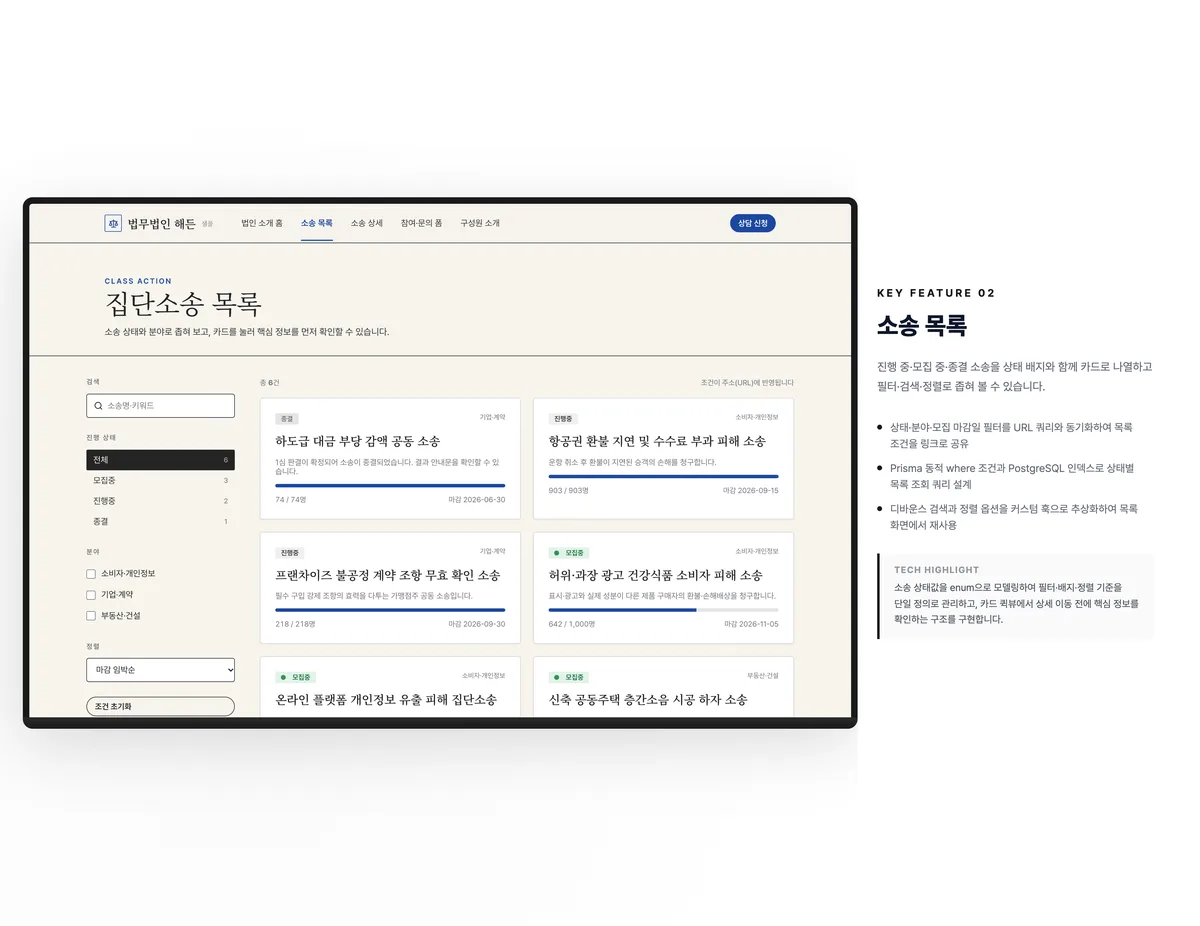Click the 집단소송 목록 page heading
1200x926 pixels.
183,304
